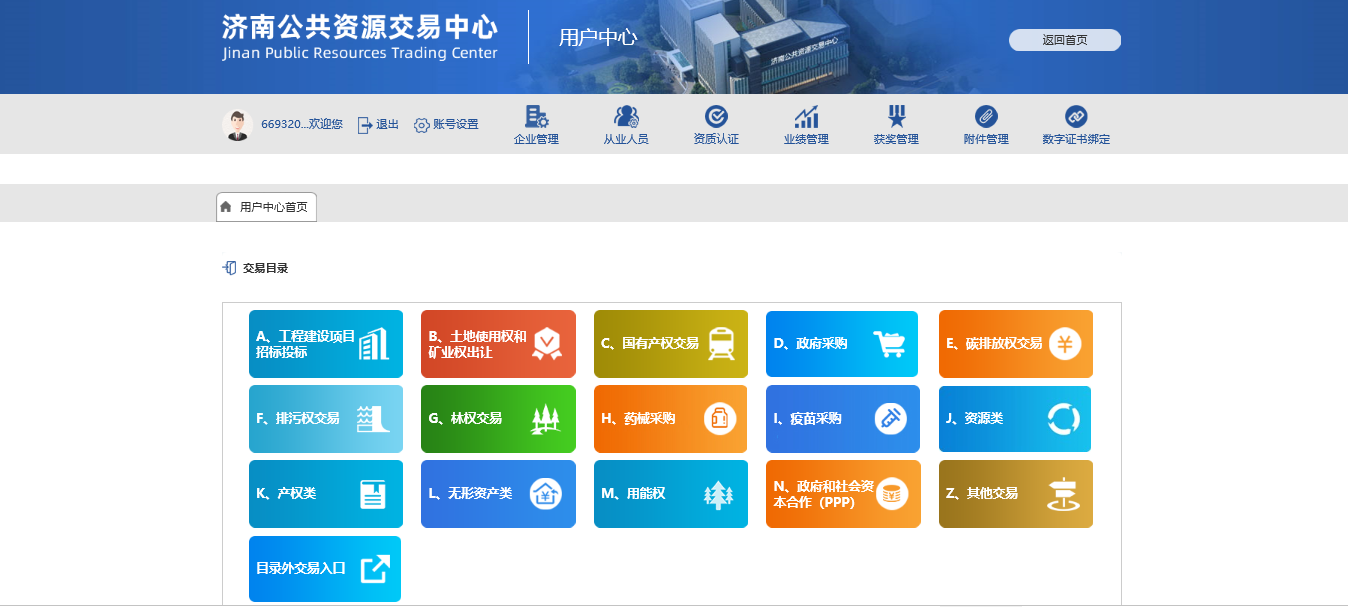
Task: Click the 资质认证 qualification certification icon
Action: point(716,117)
